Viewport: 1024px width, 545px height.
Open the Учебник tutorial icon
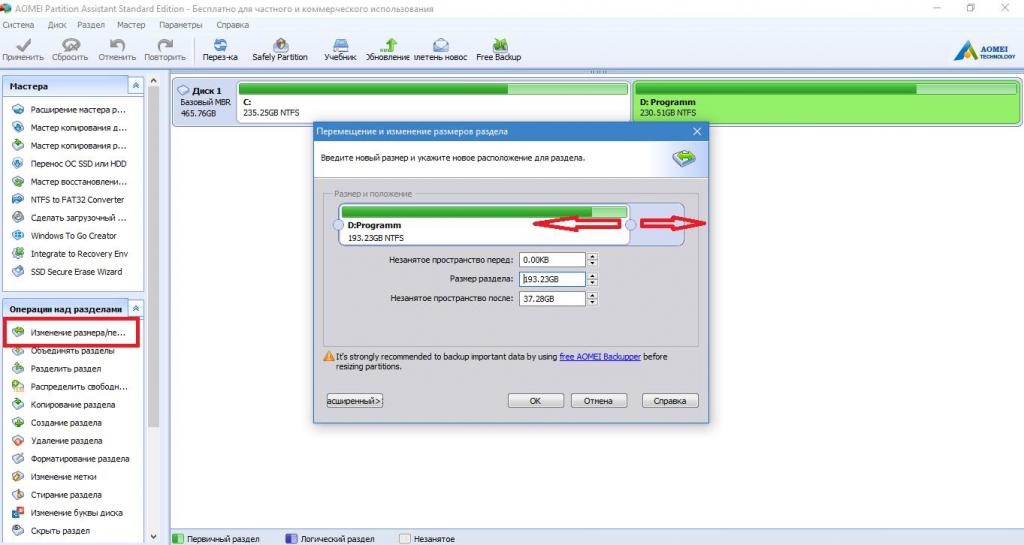[340, 50]
